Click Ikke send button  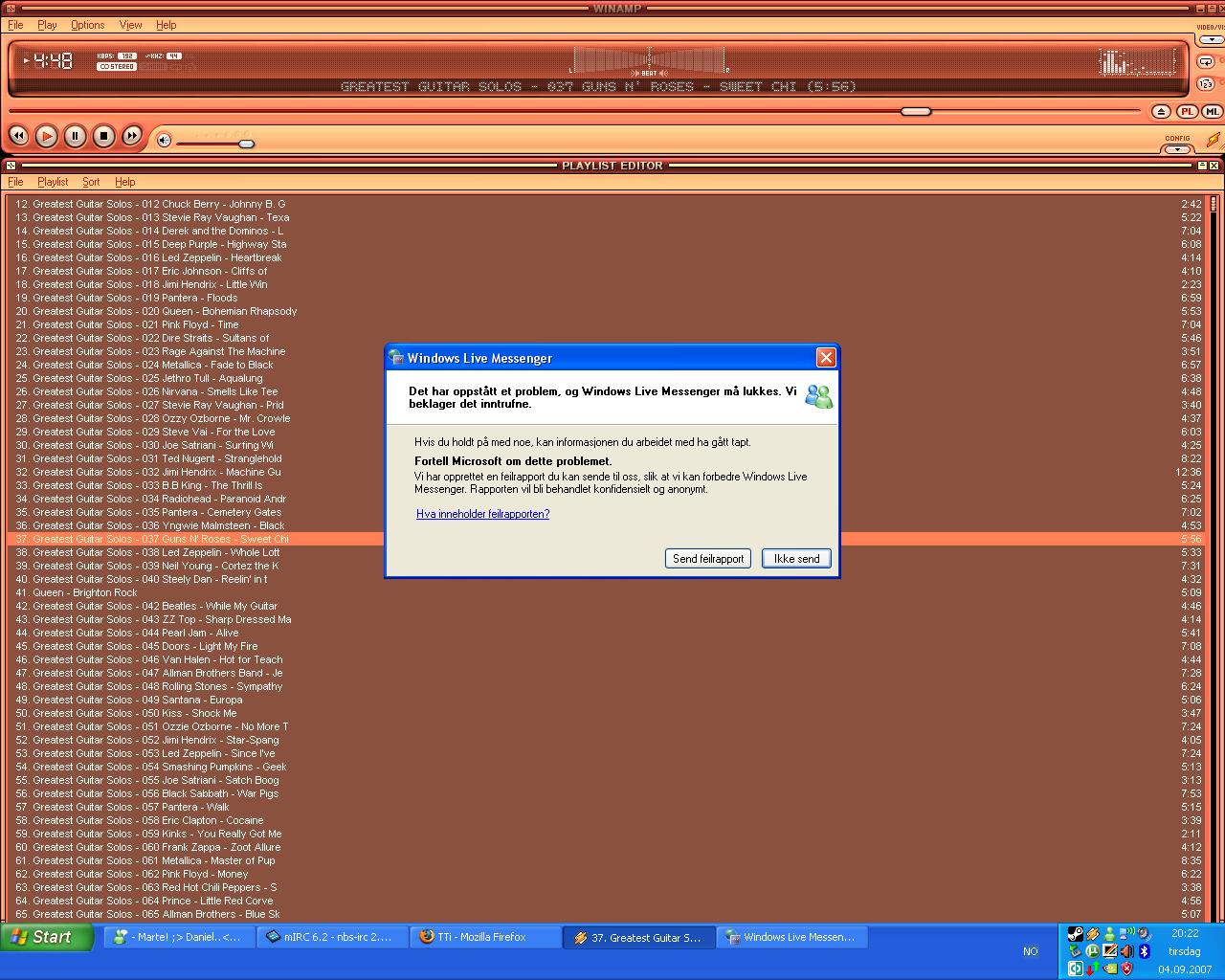(796, 558)
